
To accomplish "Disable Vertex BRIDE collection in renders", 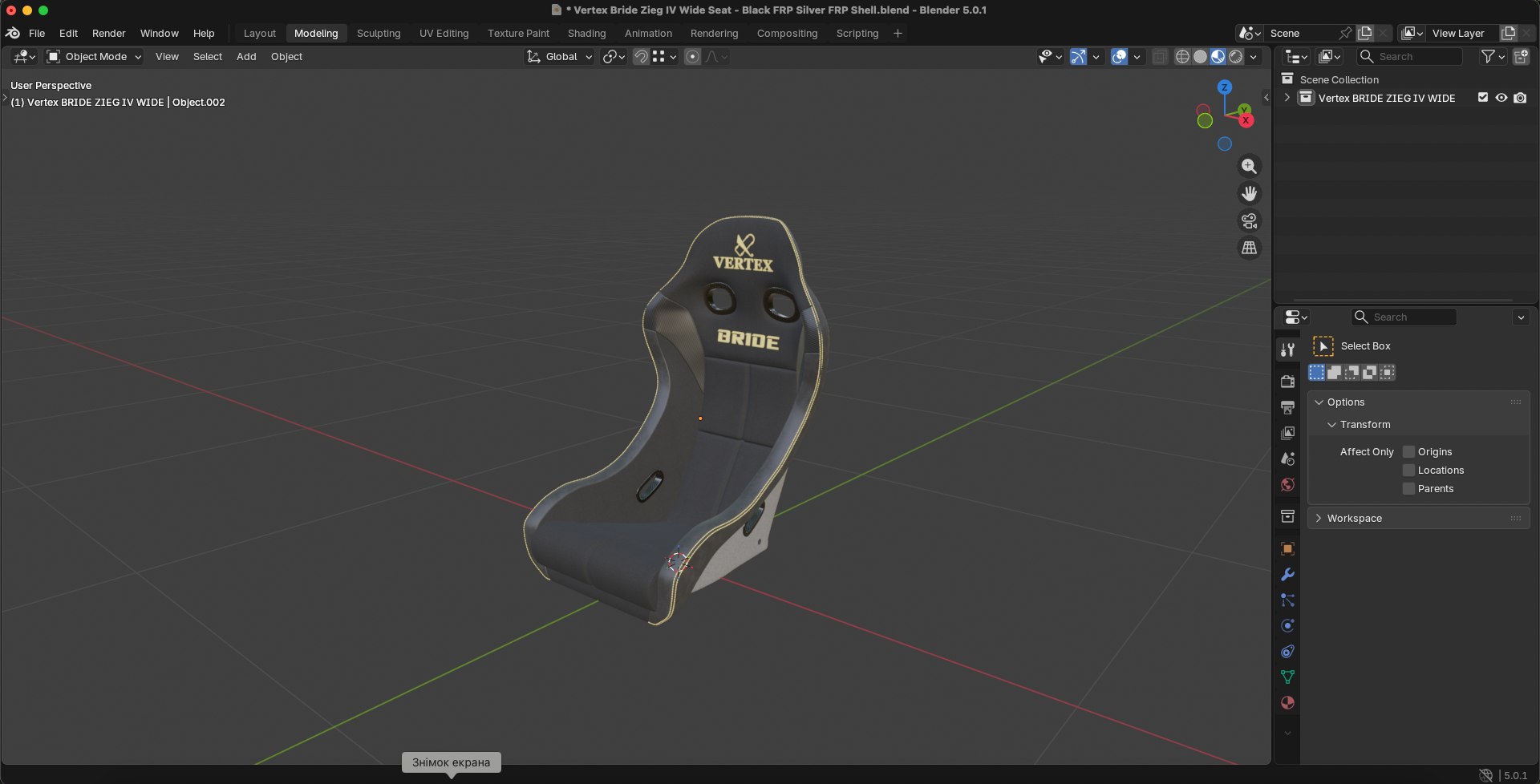I will [1520, 98].
